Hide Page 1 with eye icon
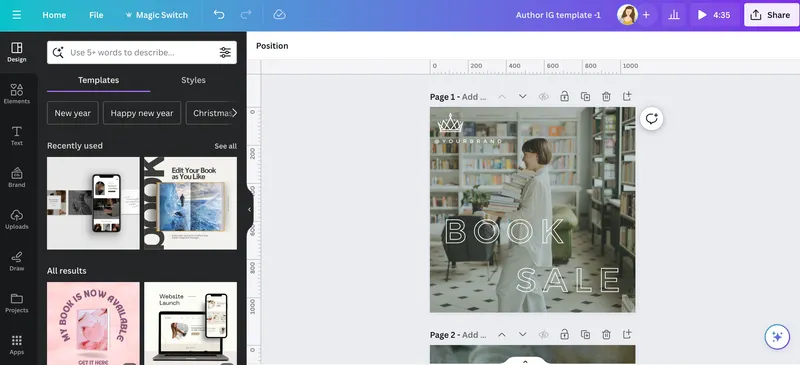The image size is (800, 365). (543, 96)
